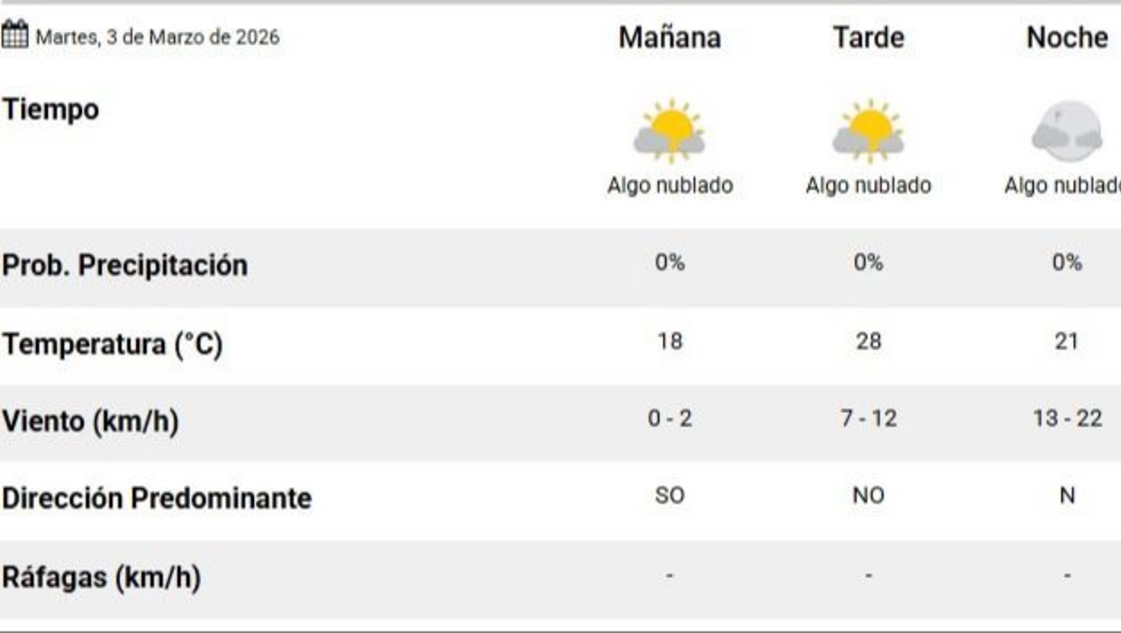Click the Mañana wind direction SO
This screenshot has width=1121, height=633.
point(669,496)
